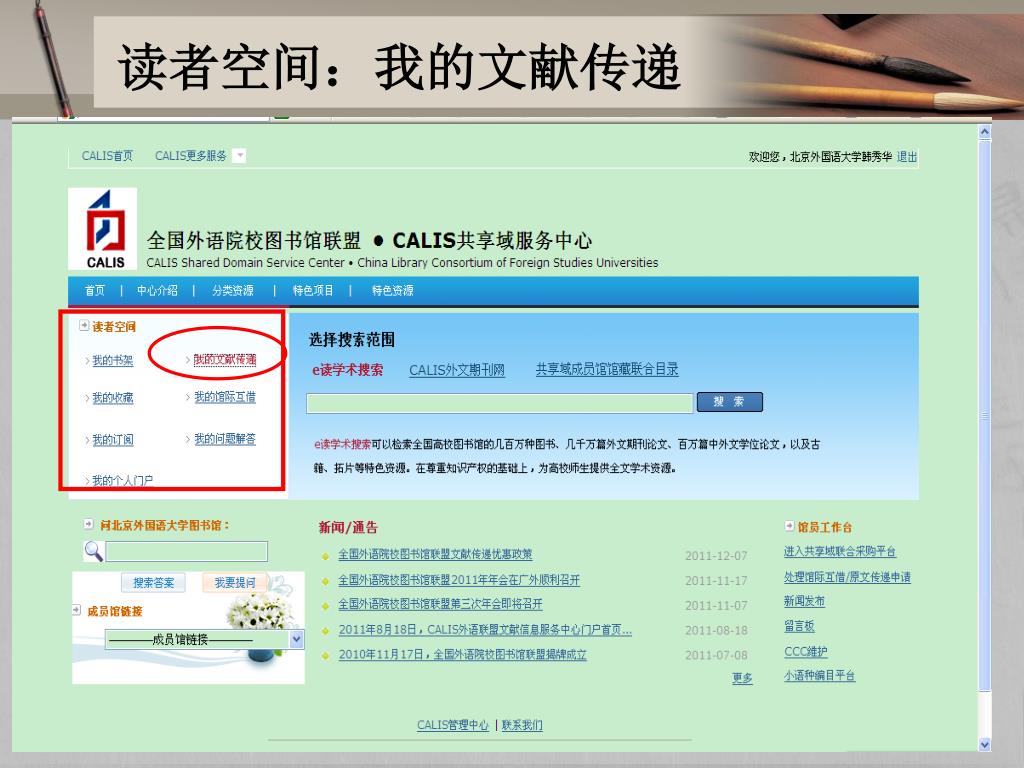
Task: Select the e读学术搜索 search scope
Action: 347,370
